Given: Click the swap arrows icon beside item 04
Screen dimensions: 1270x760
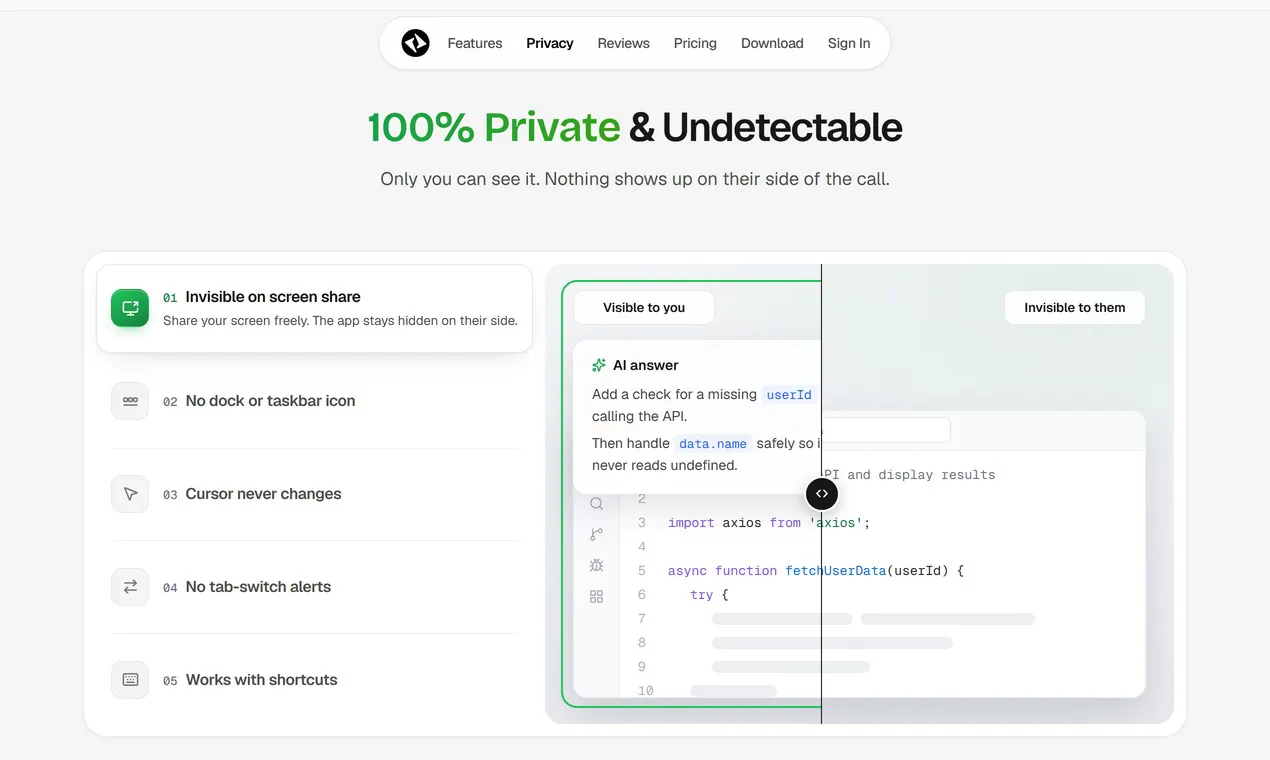Looking at the screenshot, I should click(130, 587).
